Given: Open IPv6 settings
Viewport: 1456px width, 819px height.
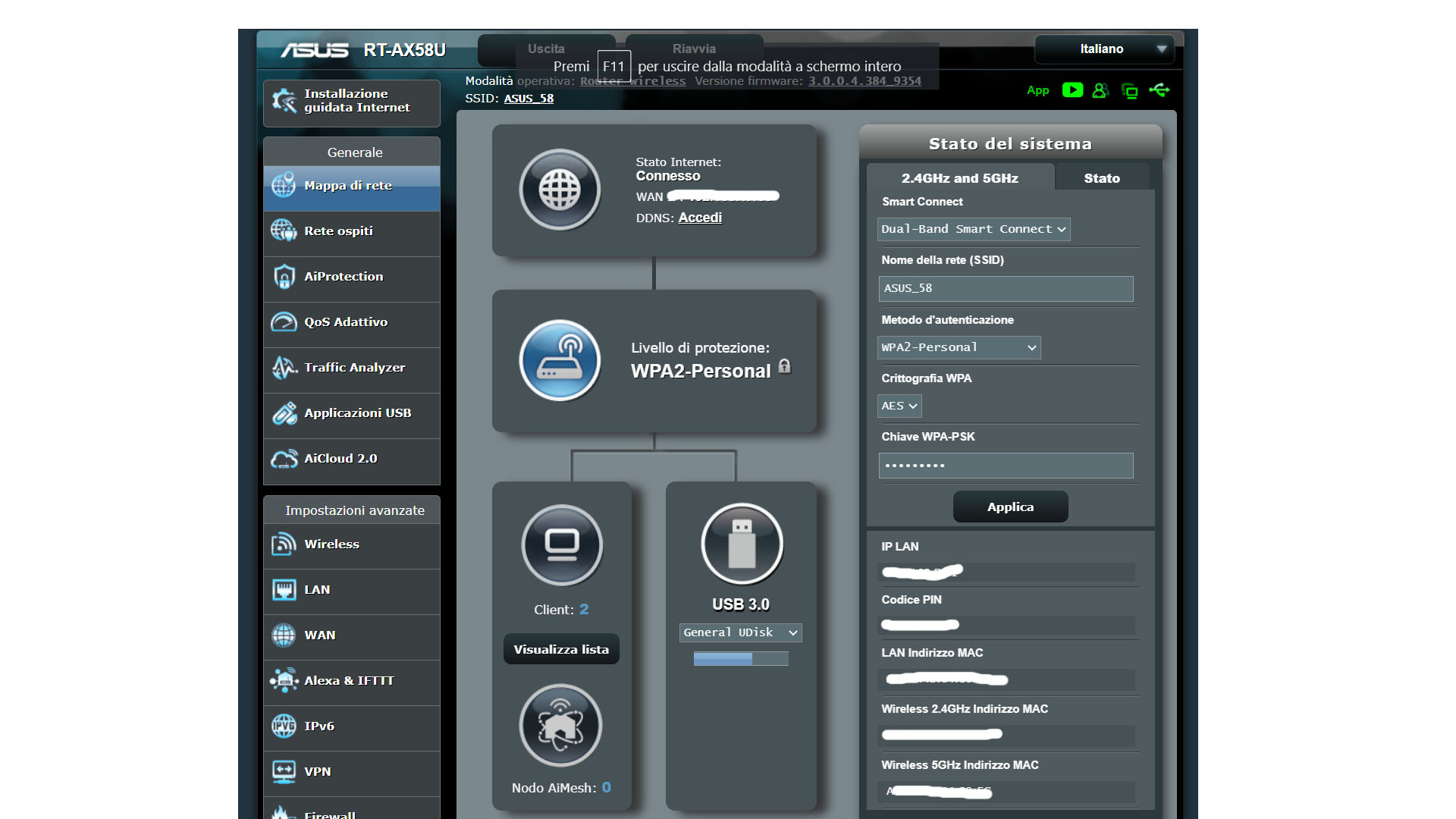Looking at the screenshot, I should tap(352, 726).
